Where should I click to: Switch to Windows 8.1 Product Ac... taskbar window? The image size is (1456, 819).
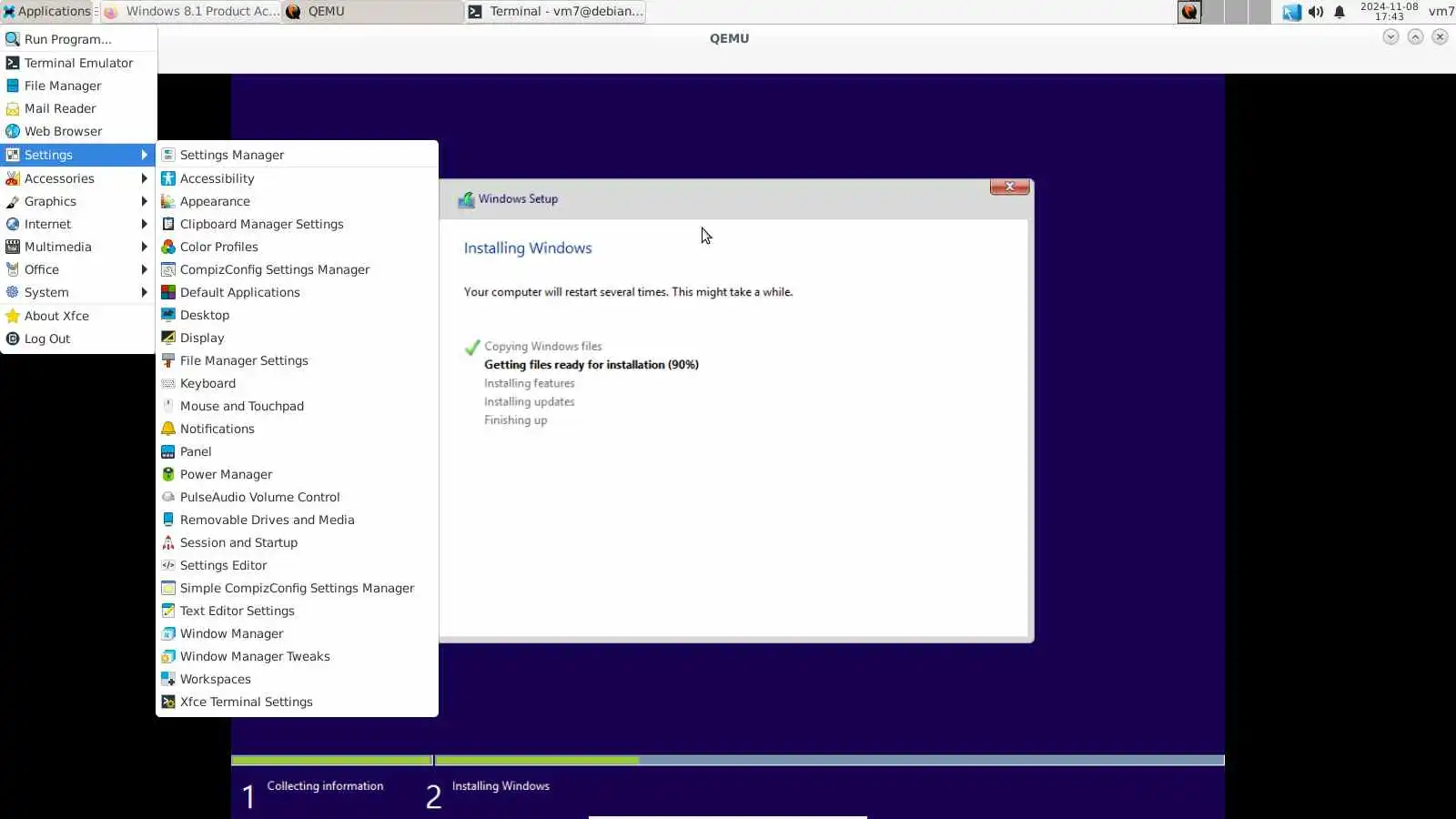pyautogui.click(x=191, y=11)
